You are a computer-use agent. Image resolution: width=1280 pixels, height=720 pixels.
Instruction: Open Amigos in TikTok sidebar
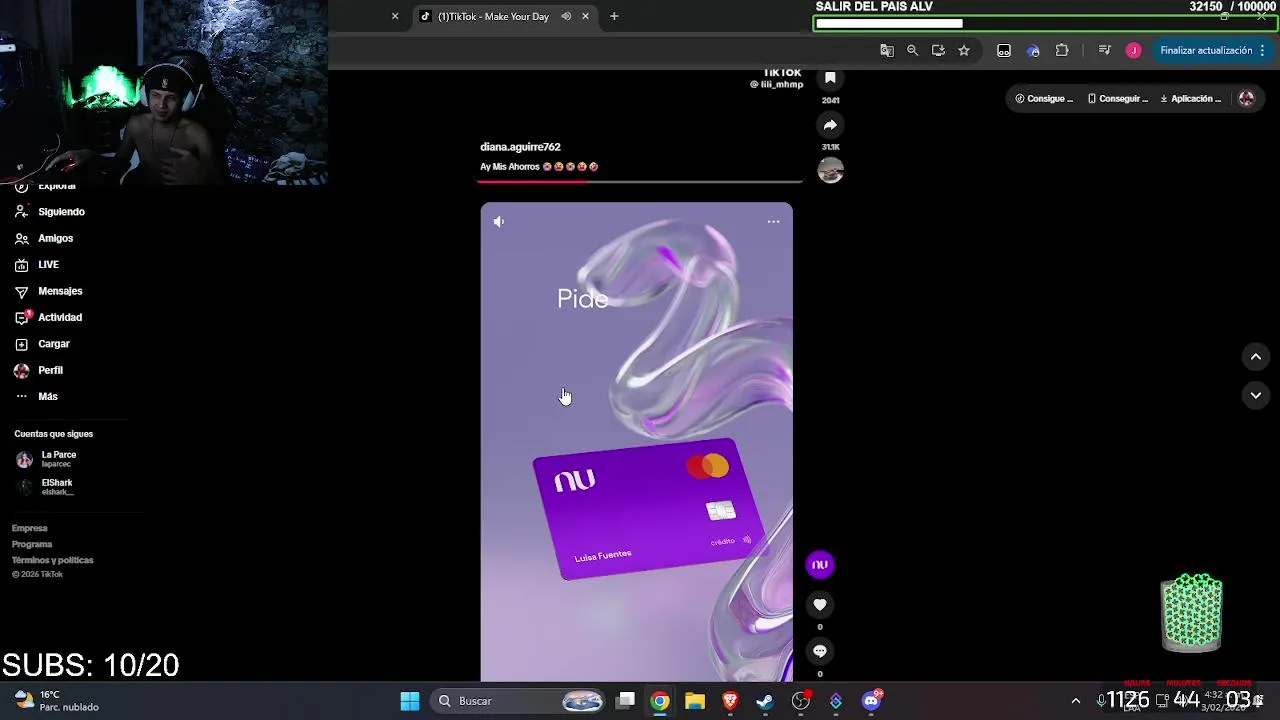[x=44, y=238]
